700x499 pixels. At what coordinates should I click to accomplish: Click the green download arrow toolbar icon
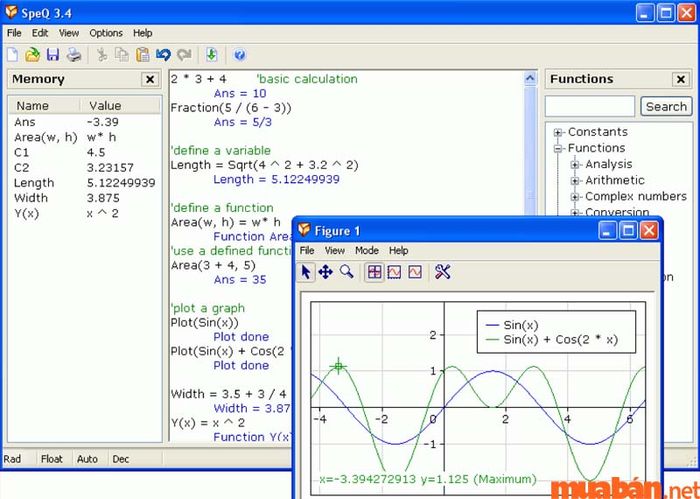[212, 55]
